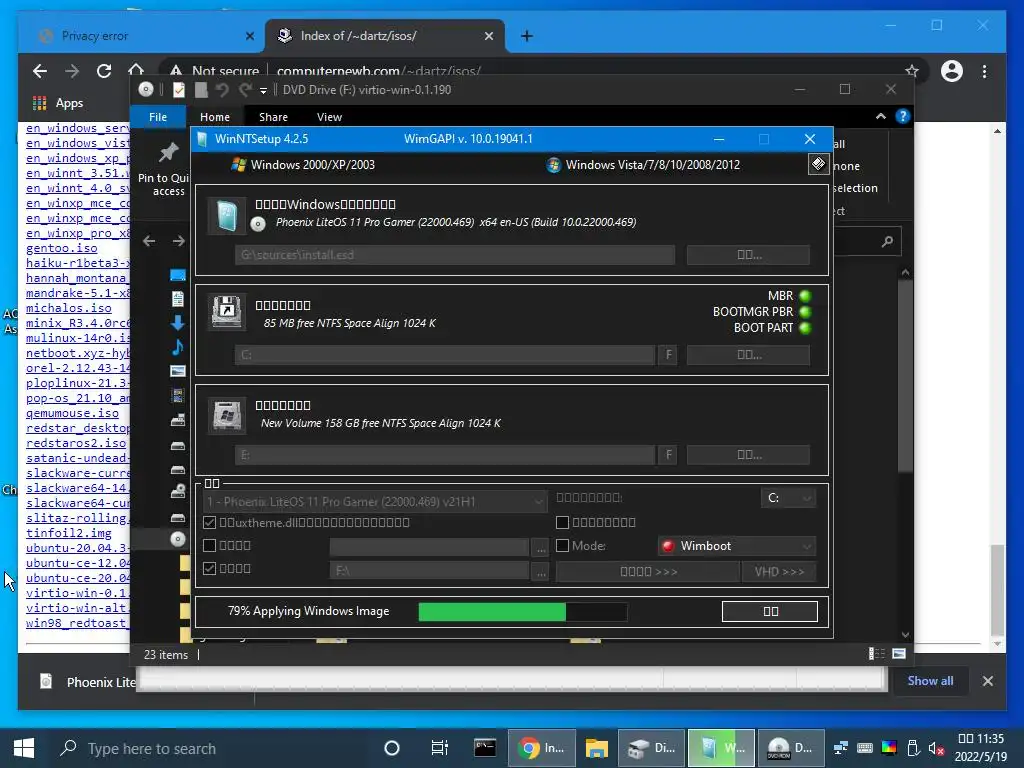
Task: Open File Explorer from the taskbar
Action: (596, 748)
